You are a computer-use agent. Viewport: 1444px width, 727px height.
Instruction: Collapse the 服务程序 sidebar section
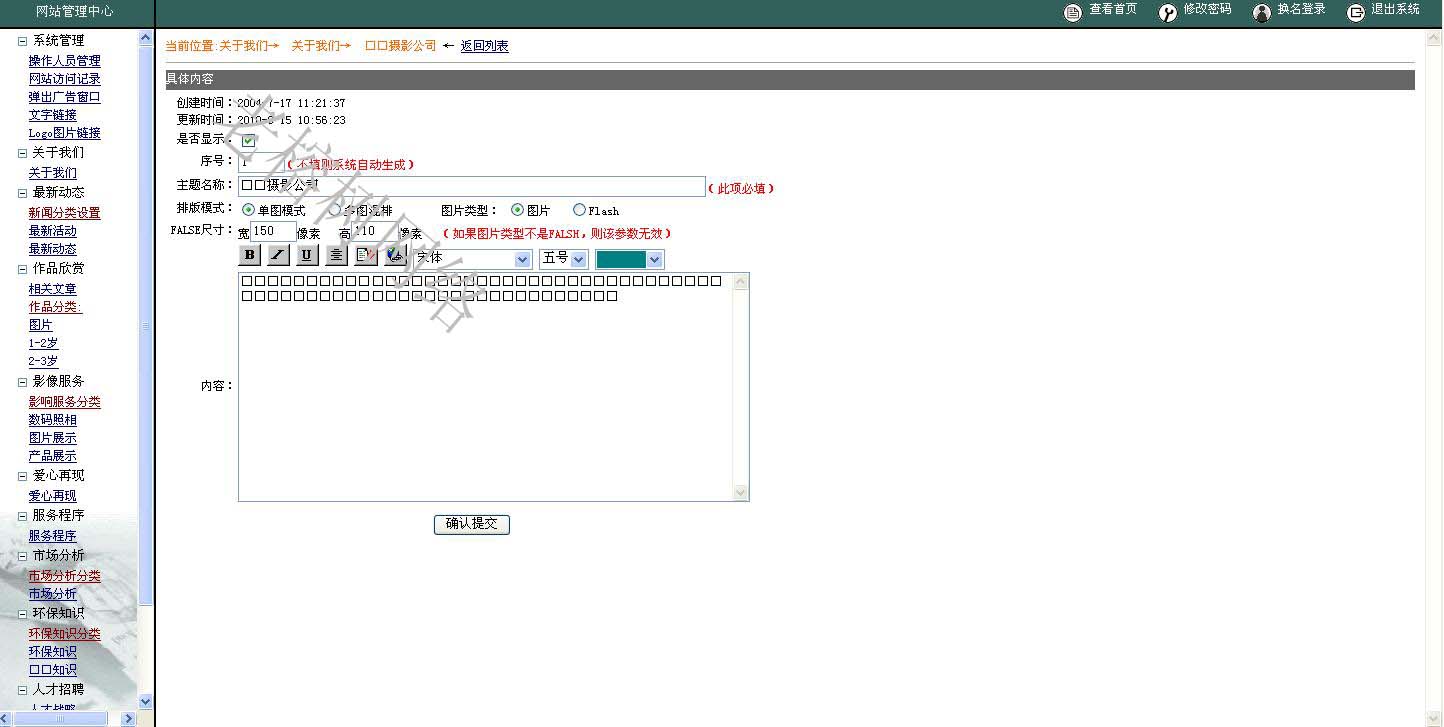pos(22,516)
